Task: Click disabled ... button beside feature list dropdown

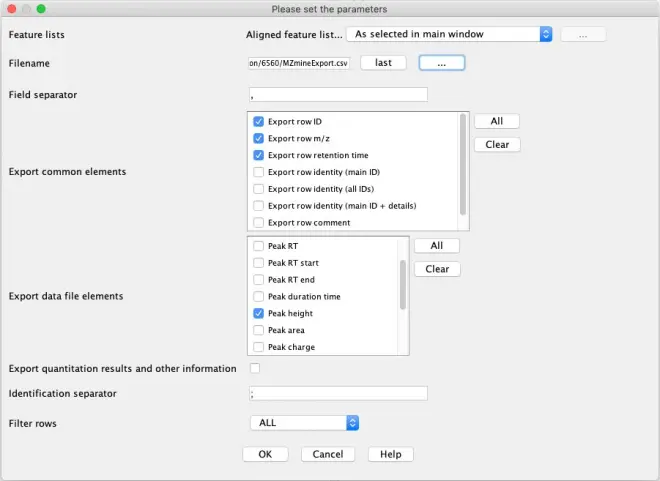Action: [583, 35]
